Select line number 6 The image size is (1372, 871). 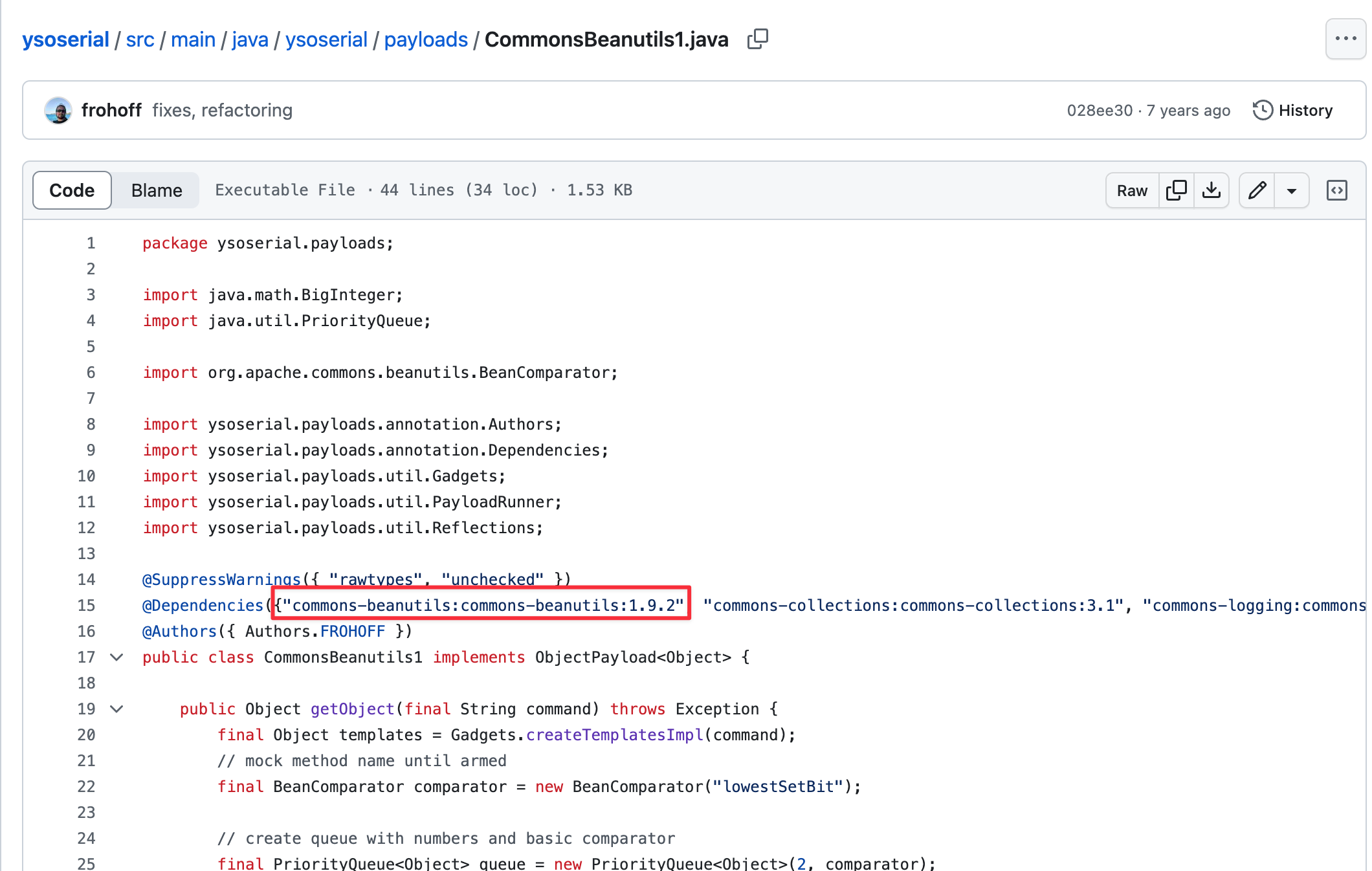point(91,373)
